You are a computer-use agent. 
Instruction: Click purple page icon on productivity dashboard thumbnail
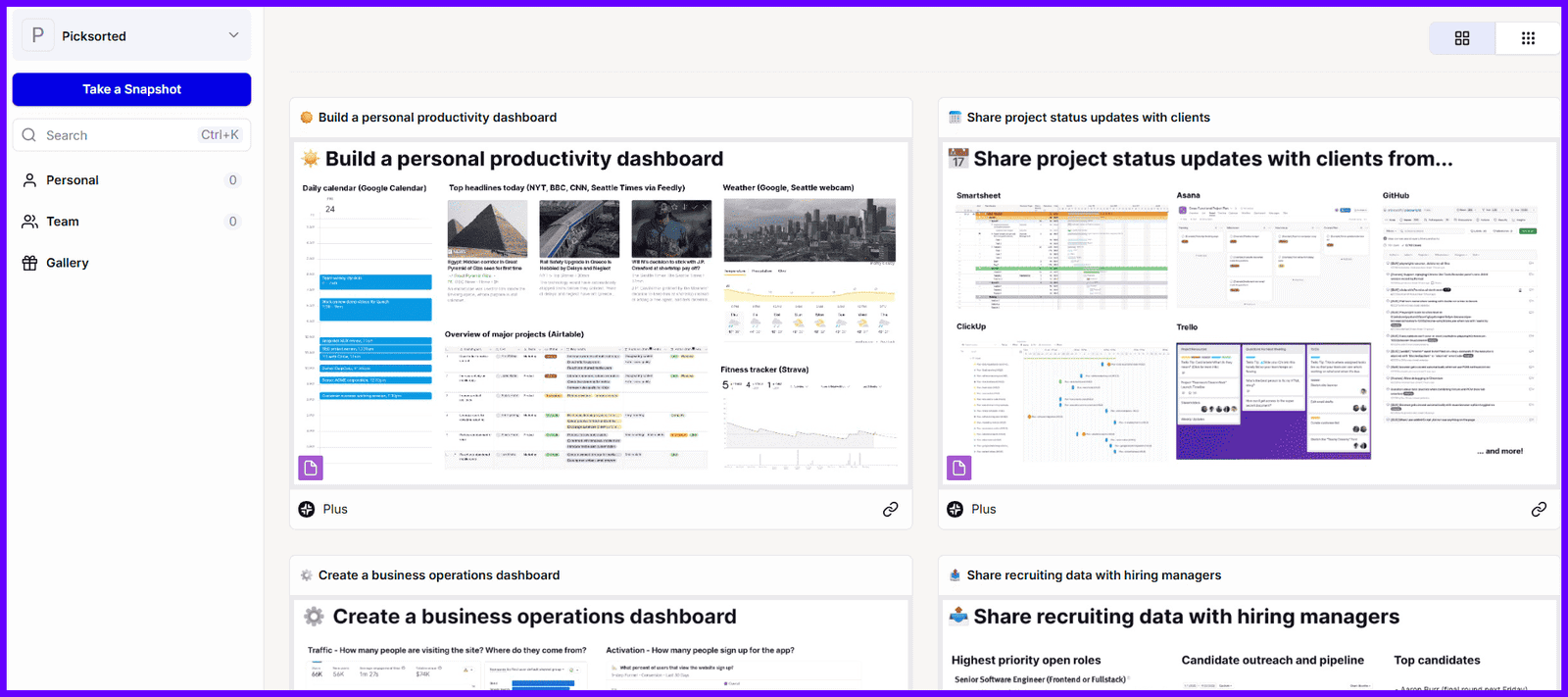pyautogui.click(x=311, y=468)
